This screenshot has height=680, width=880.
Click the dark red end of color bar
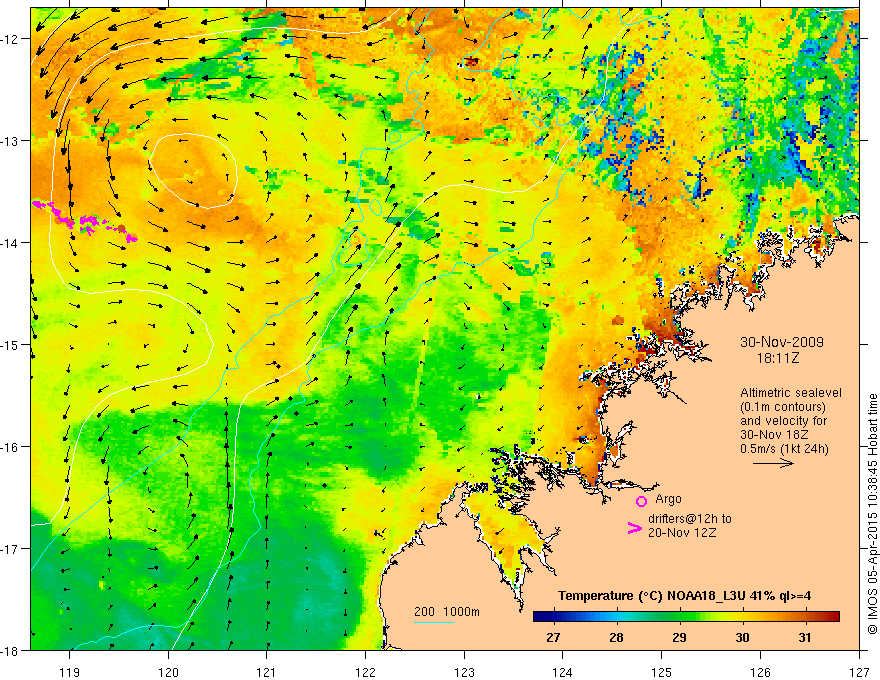click(835, 617)
